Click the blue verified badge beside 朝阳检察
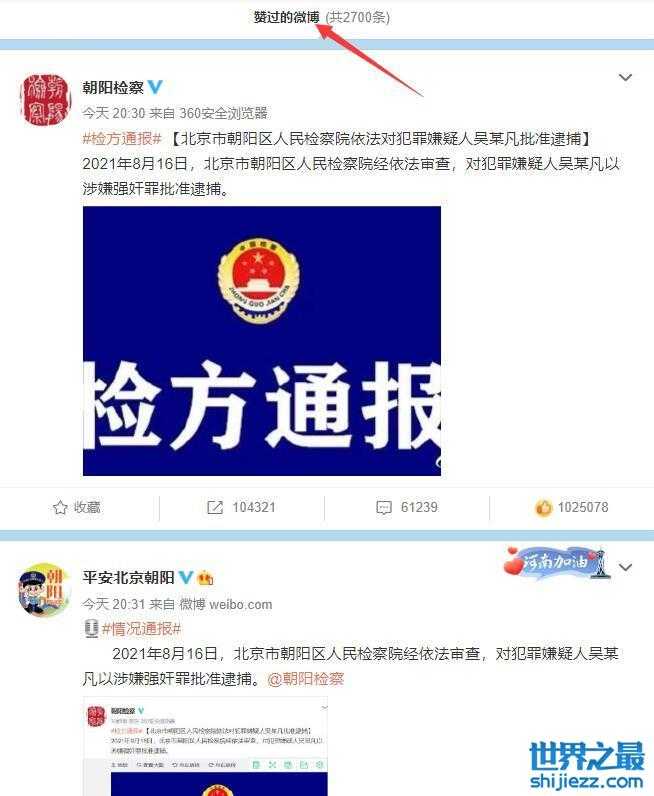 pos(155,87)
